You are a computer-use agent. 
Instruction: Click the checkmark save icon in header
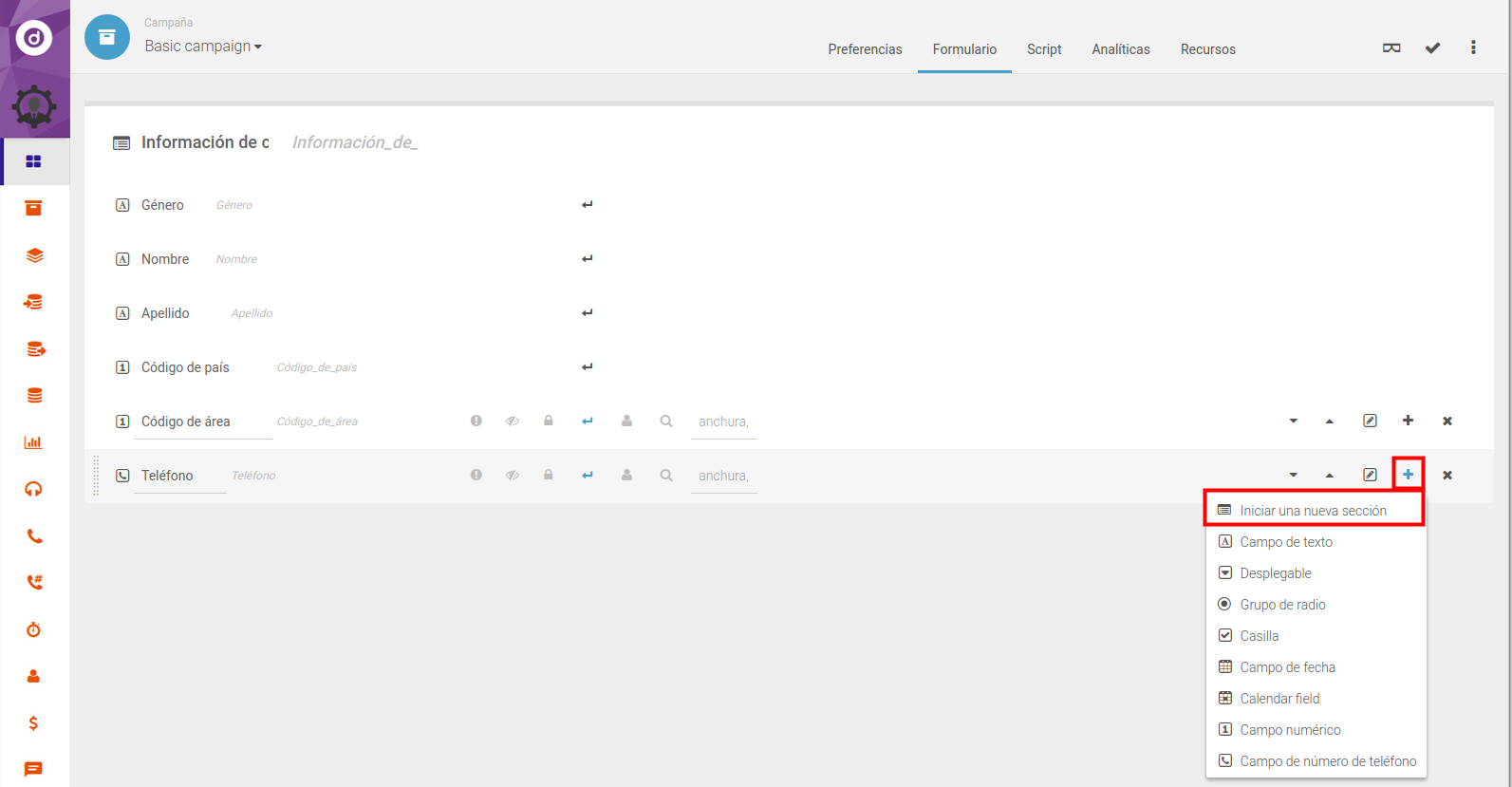pyautogui.click(x=1432, y=48)
